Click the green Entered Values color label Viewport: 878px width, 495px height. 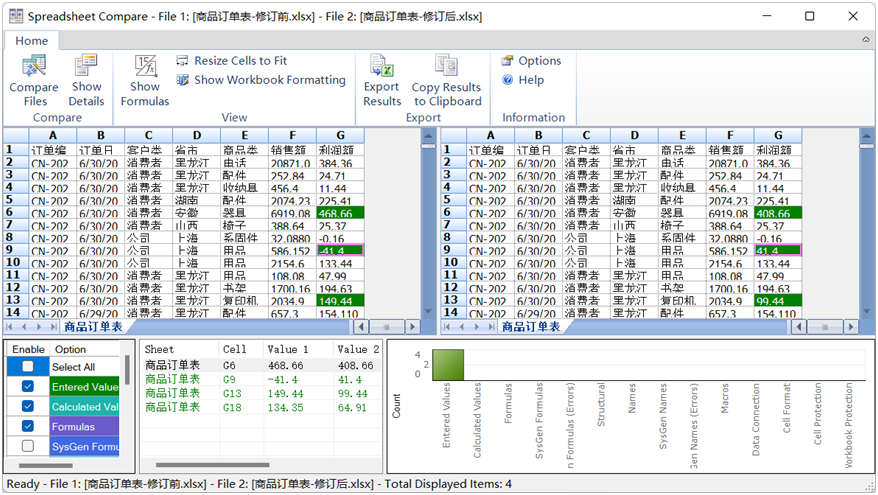click(85, 387)
